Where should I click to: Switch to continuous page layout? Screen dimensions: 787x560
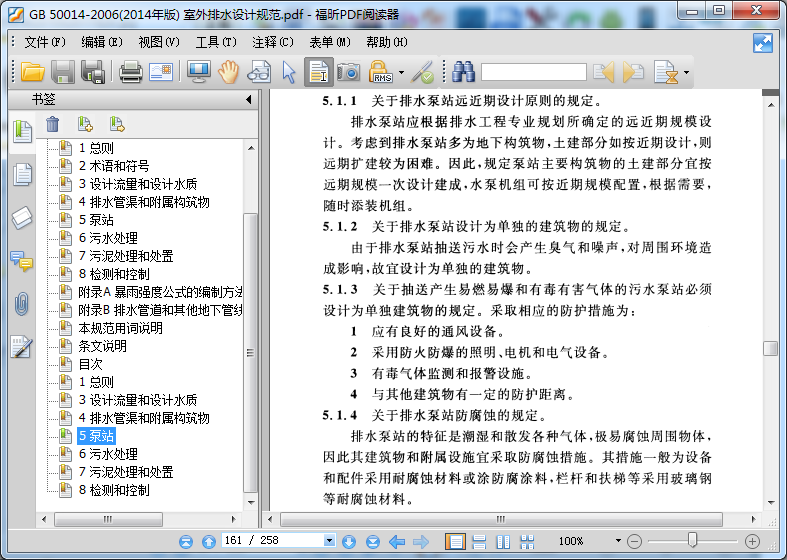pyautogui.click(x=479, y=541)
